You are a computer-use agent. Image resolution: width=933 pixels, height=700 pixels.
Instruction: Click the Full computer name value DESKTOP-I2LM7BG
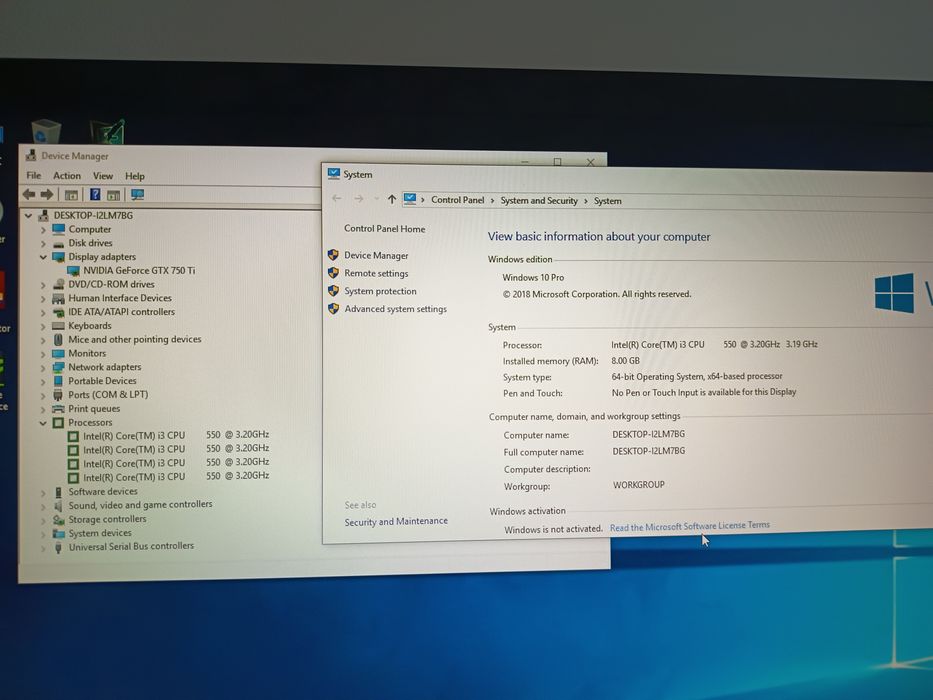tap(649, 451)
